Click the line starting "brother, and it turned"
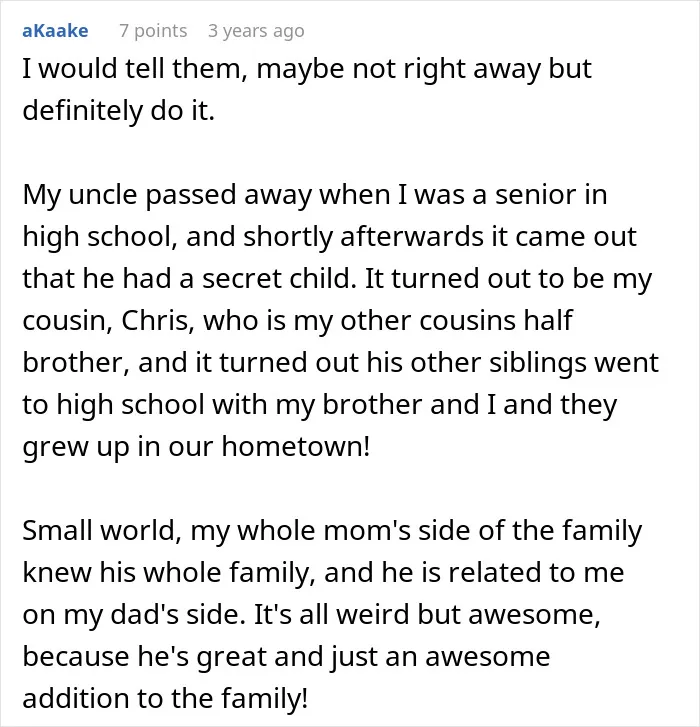This screenshot has width=700, height=727. click(x=340, y=363)
